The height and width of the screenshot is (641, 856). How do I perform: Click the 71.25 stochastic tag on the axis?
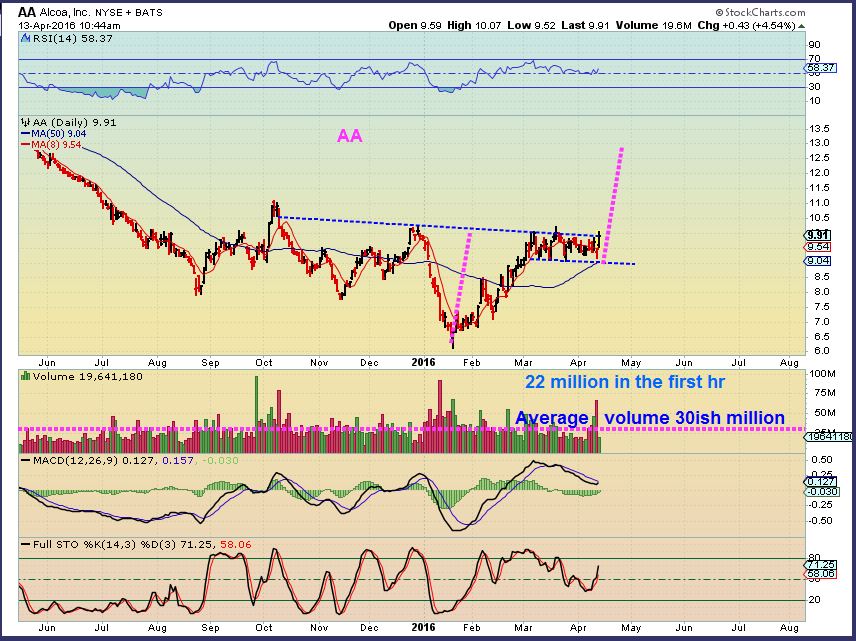pos(821,565)
